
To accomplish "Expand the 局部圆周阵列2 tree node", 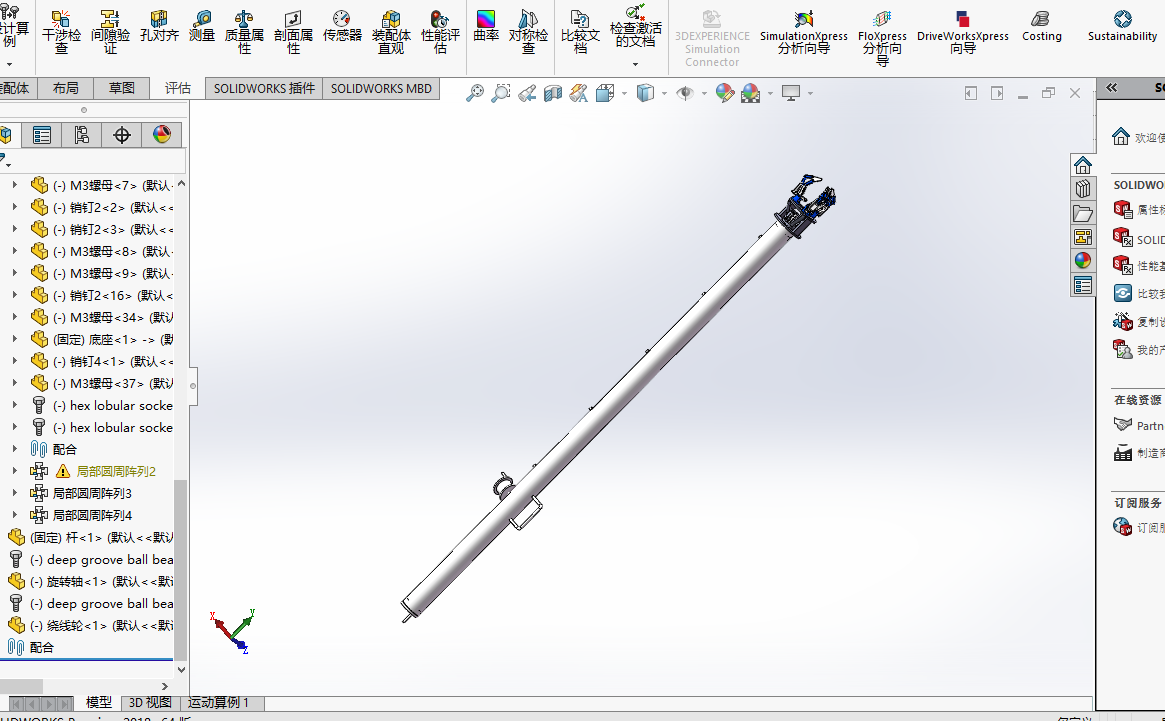I will 15,471.
